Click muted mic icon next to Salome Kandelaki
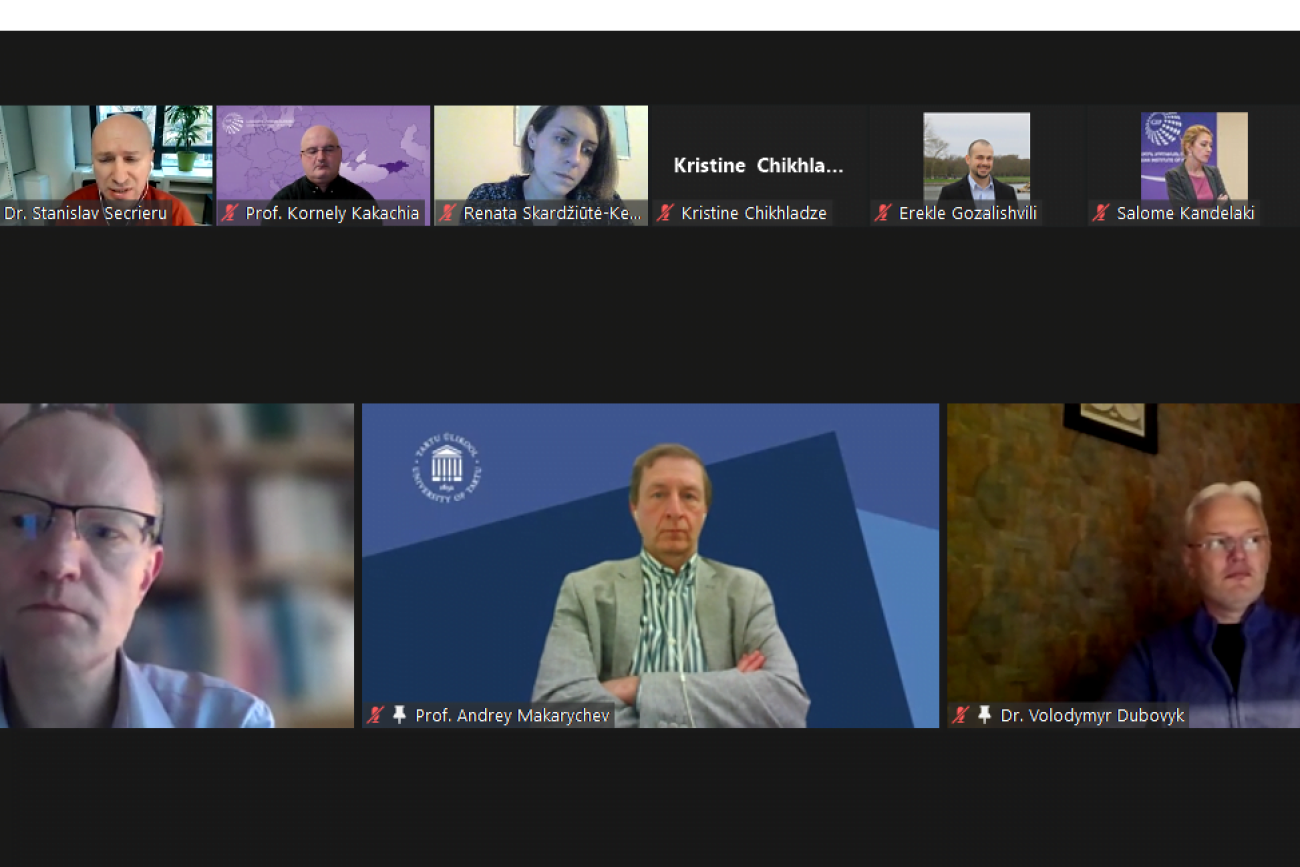This screenshot has width=1300, height=867. click(x=1101, y=213)
